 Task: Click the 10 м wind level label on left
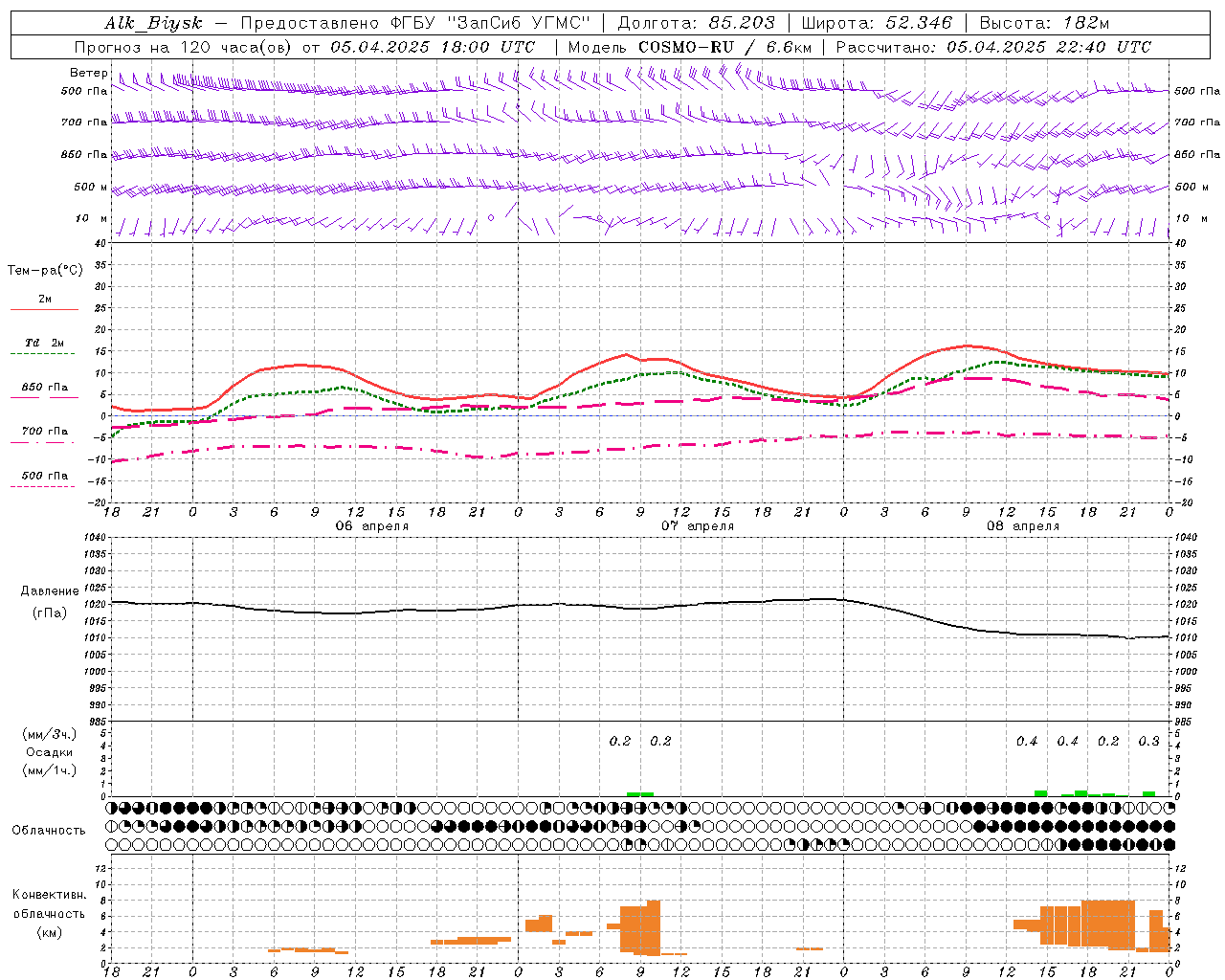coord(91,218)
